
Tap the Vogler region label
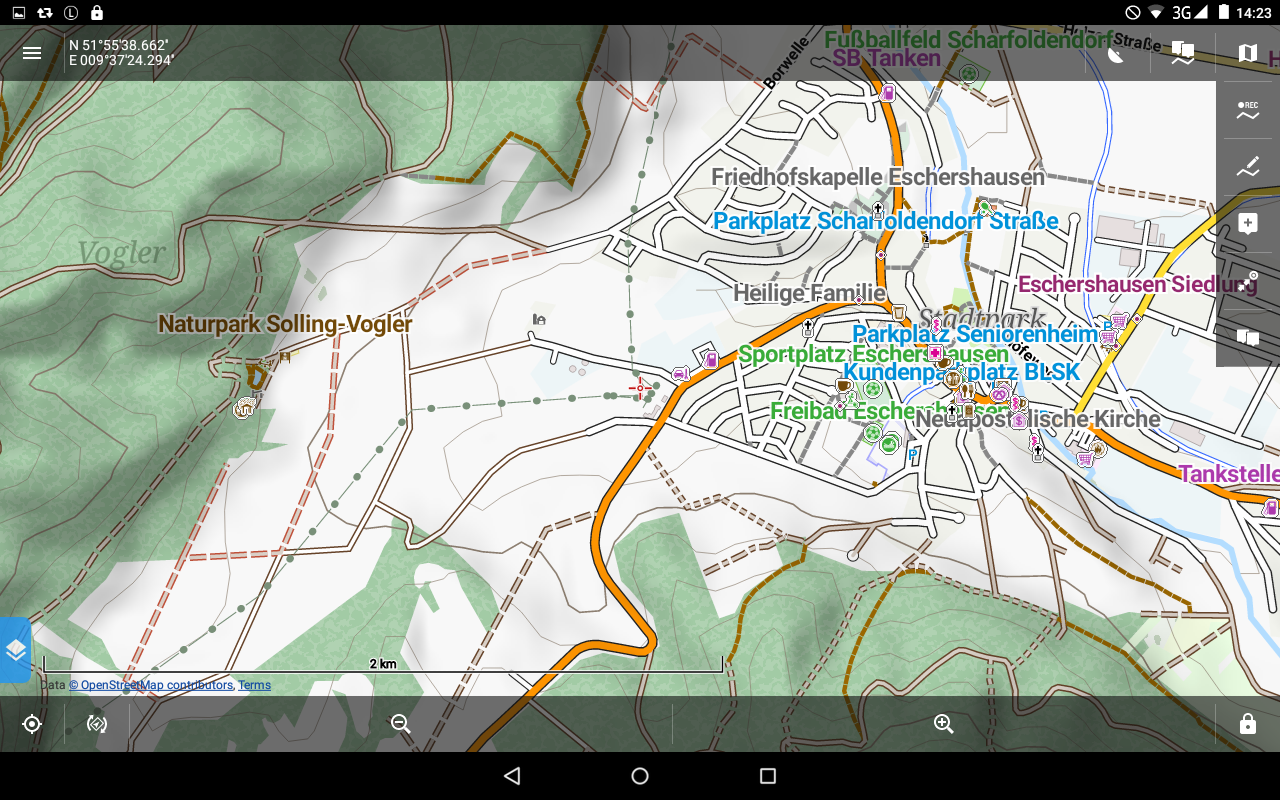122,253
